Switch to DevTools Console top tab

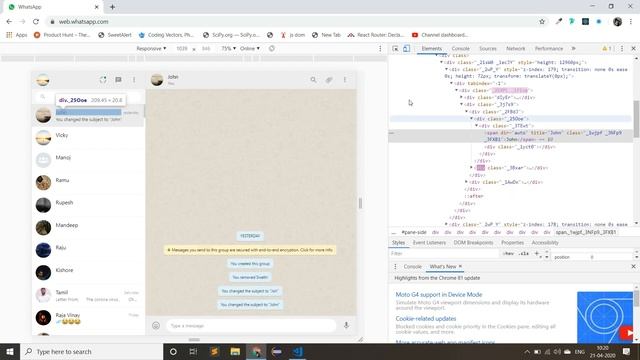click(x=460, y=48)
